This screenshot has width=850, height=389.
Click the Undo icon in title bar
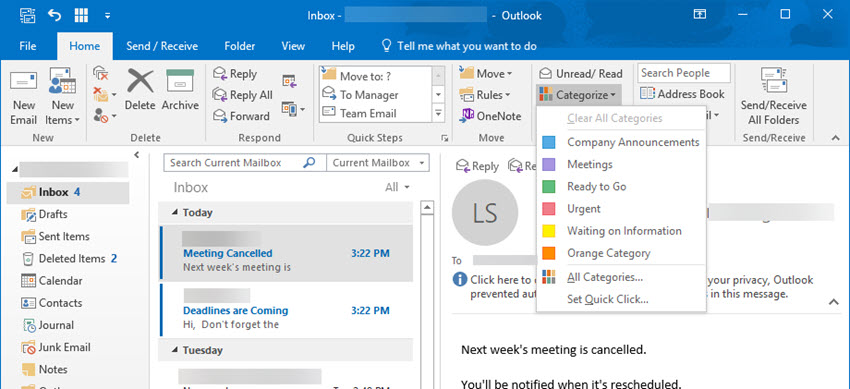pyautogui.click(x=54, y=15)
